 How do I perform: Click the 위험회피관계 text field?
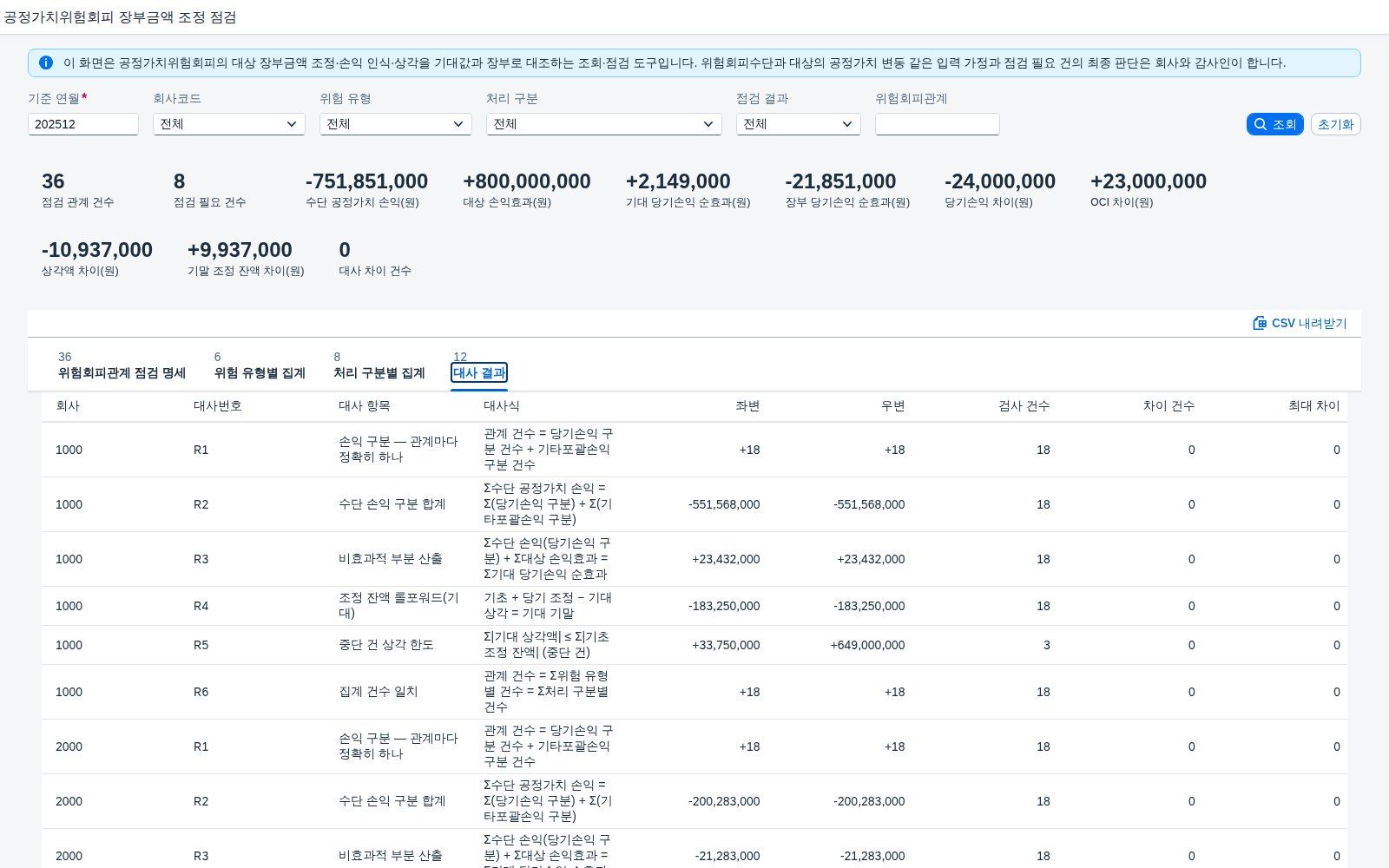938,124
